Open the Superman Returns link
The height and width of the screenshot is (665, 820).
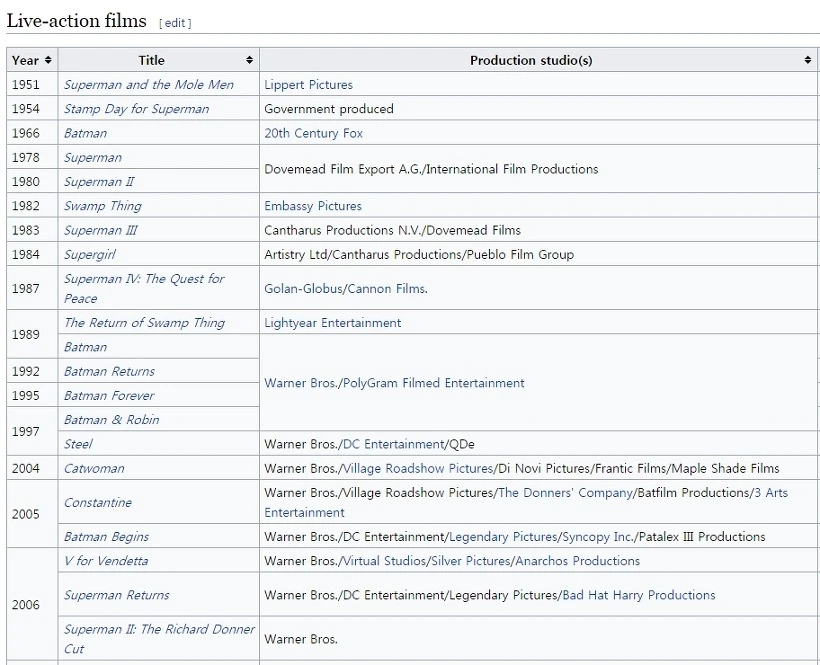117,595
